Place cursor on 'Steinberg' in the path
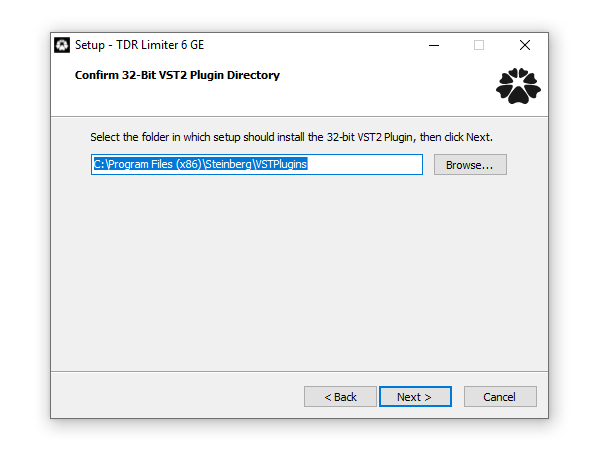Viewport: 601px width, 470px height. 228,164
